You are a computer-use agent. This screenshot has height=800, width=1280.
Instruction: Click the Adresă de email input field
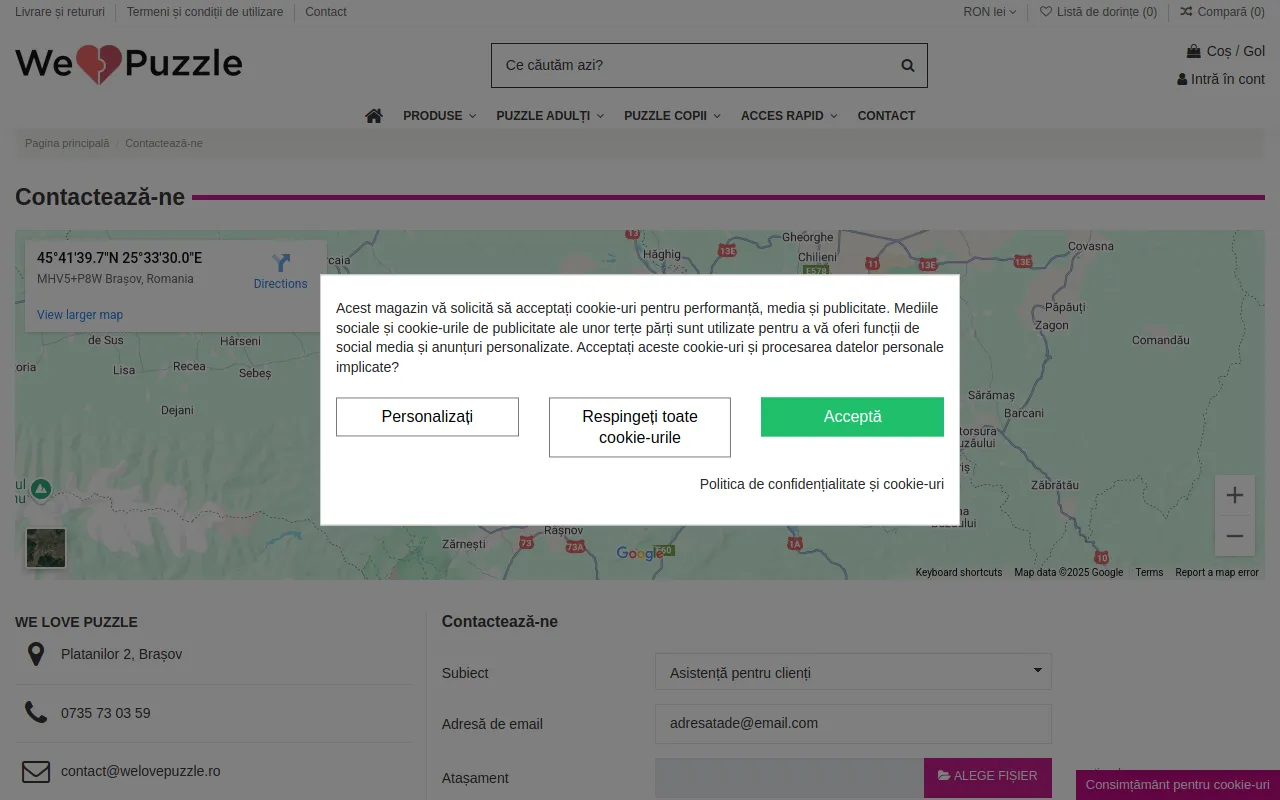tap(853, 723)
